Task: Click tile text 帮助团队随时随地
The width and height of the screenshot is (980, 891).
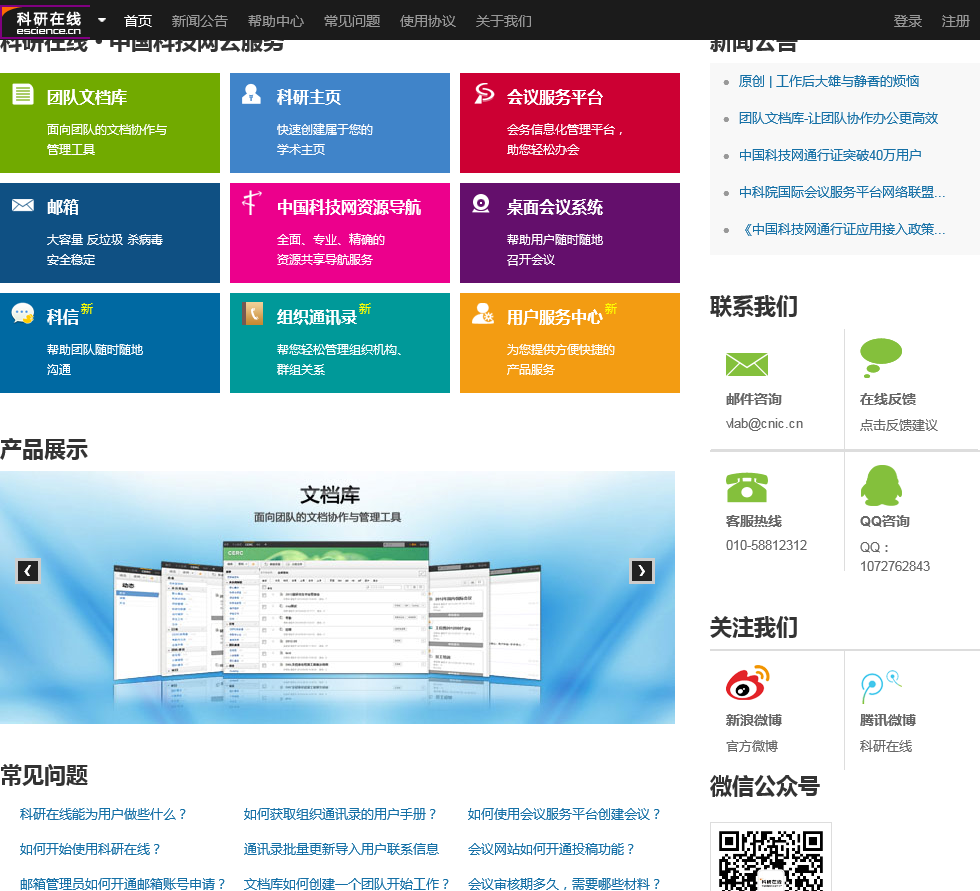Action: pyautogui.click(x=94, y=350)
